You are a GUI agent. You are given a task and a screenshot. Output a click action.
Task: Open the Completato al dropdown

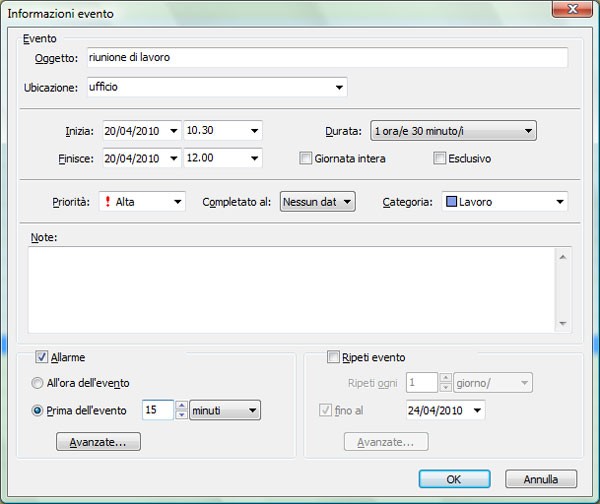pos(347,202)
